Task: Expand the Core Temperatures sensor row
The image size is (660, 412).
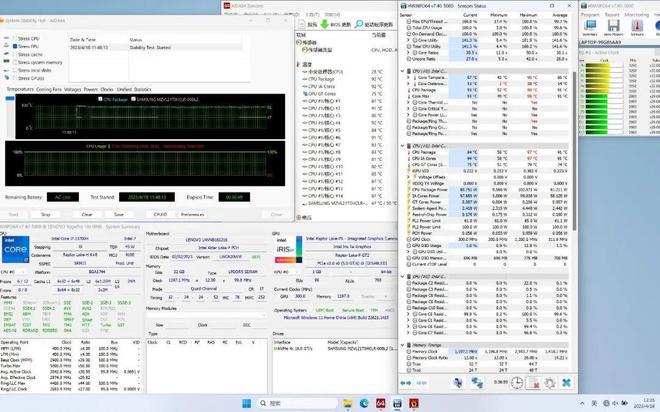Action: (x=408, y=77)
